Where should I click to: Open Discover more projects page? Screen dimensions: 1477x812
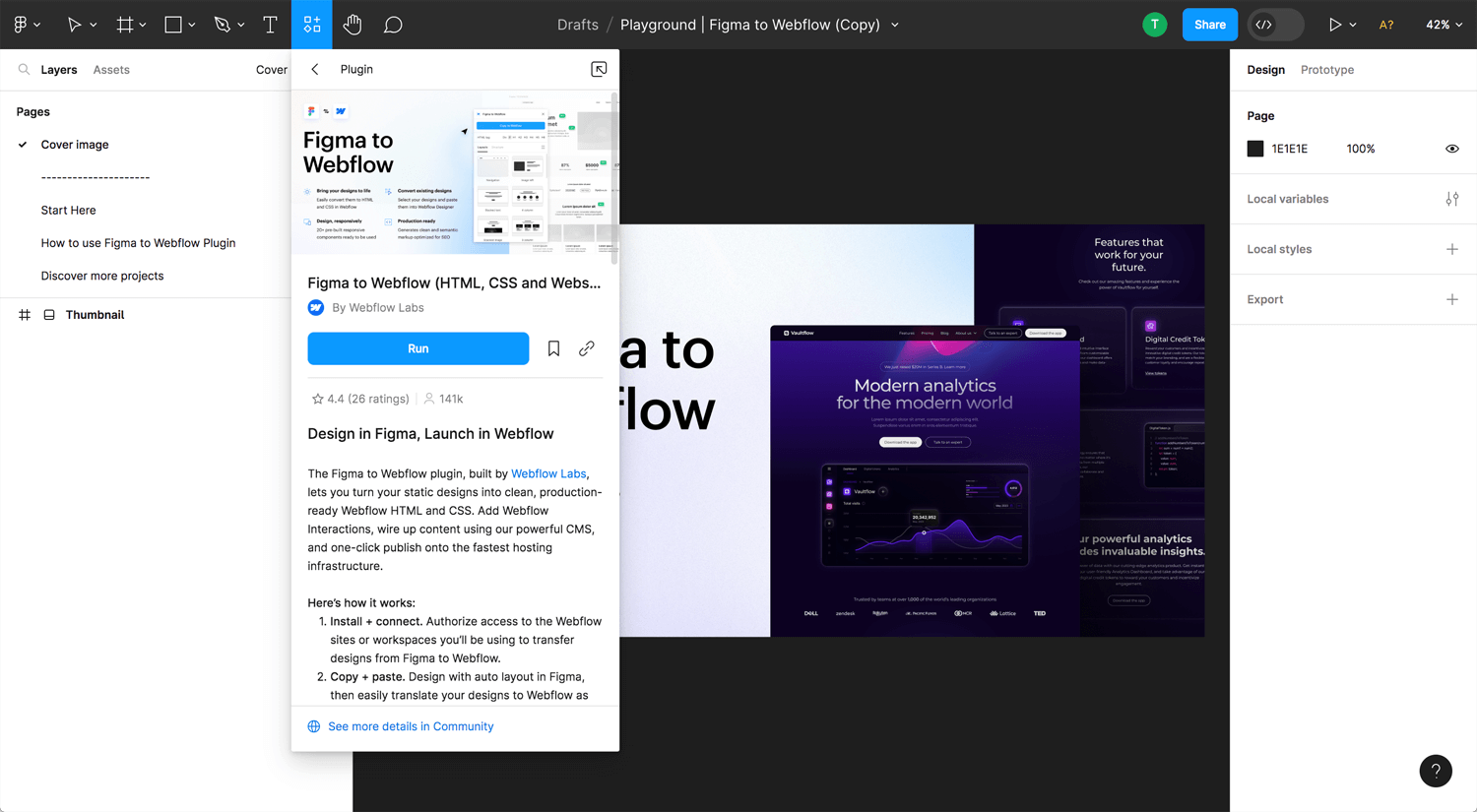(x=102, y=276)
